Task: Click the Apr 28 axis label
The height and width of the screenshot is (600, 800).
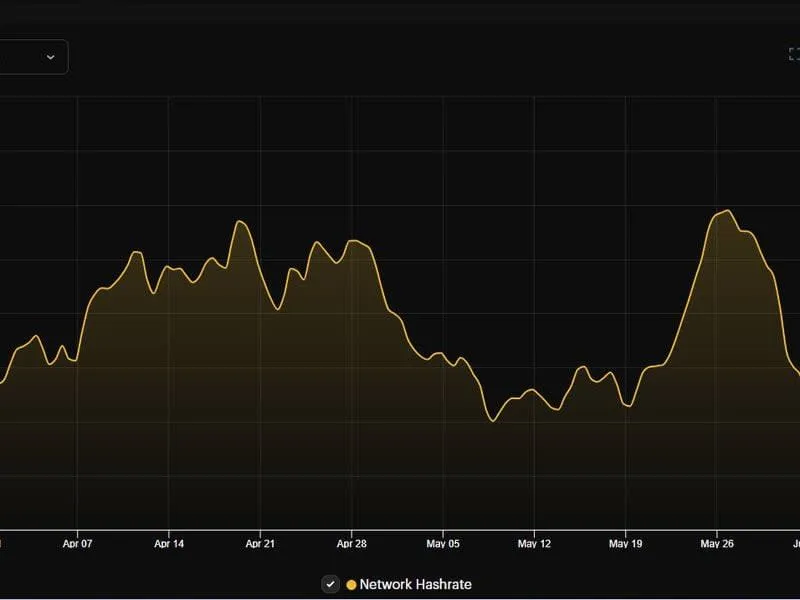Action: 352,544
